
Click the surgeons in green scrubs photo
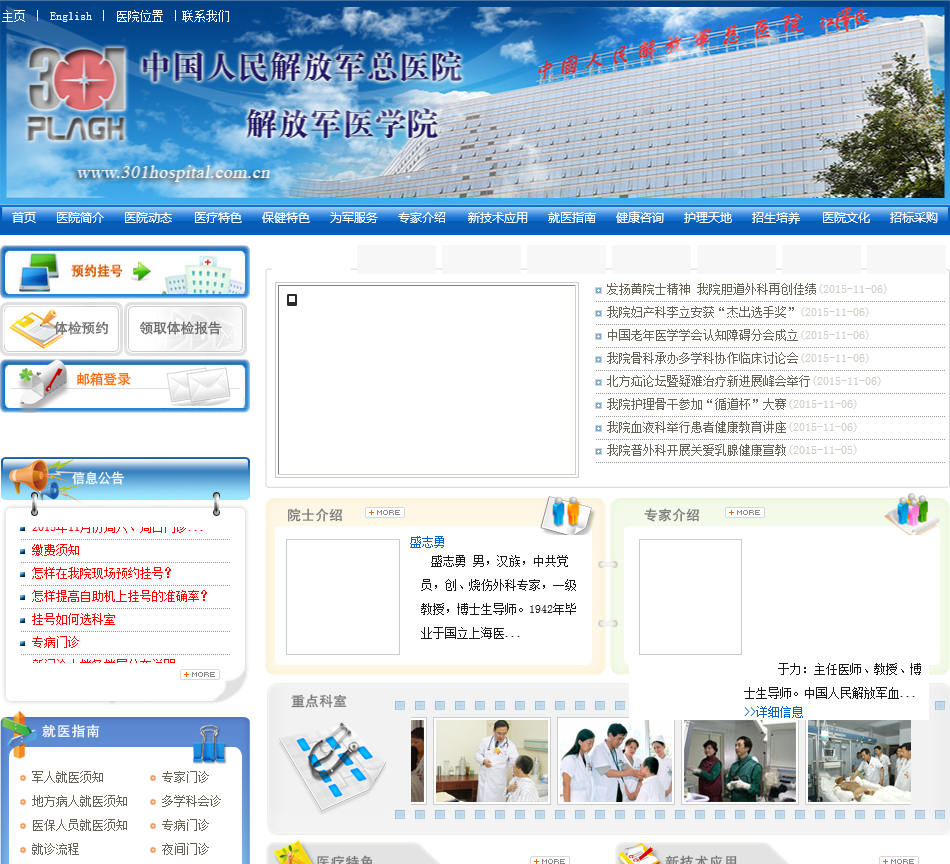(x=739, y=761)
